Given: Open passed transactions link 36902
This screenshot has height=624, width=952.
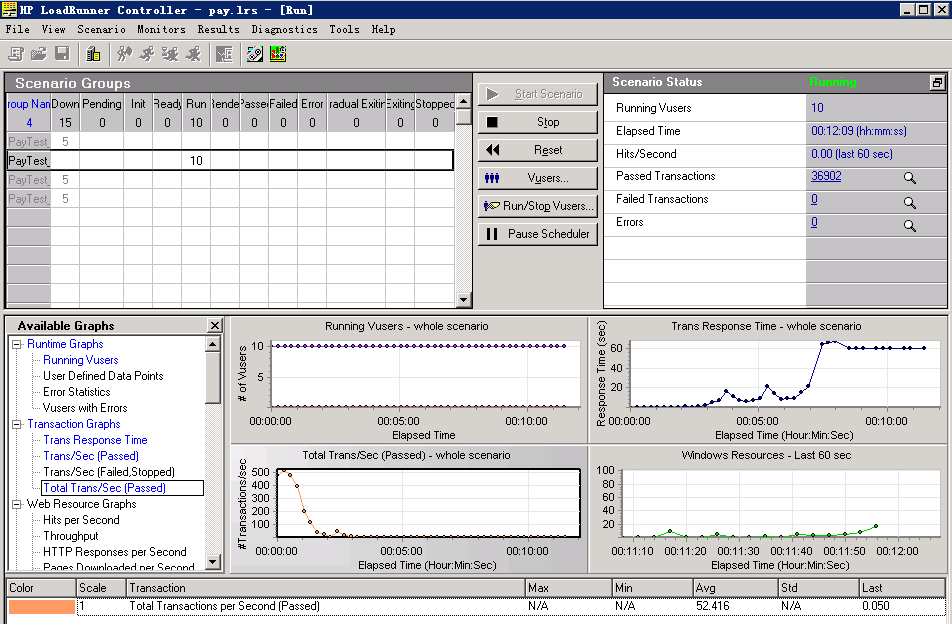Looking at the screenshot, I should pos(826,176).
